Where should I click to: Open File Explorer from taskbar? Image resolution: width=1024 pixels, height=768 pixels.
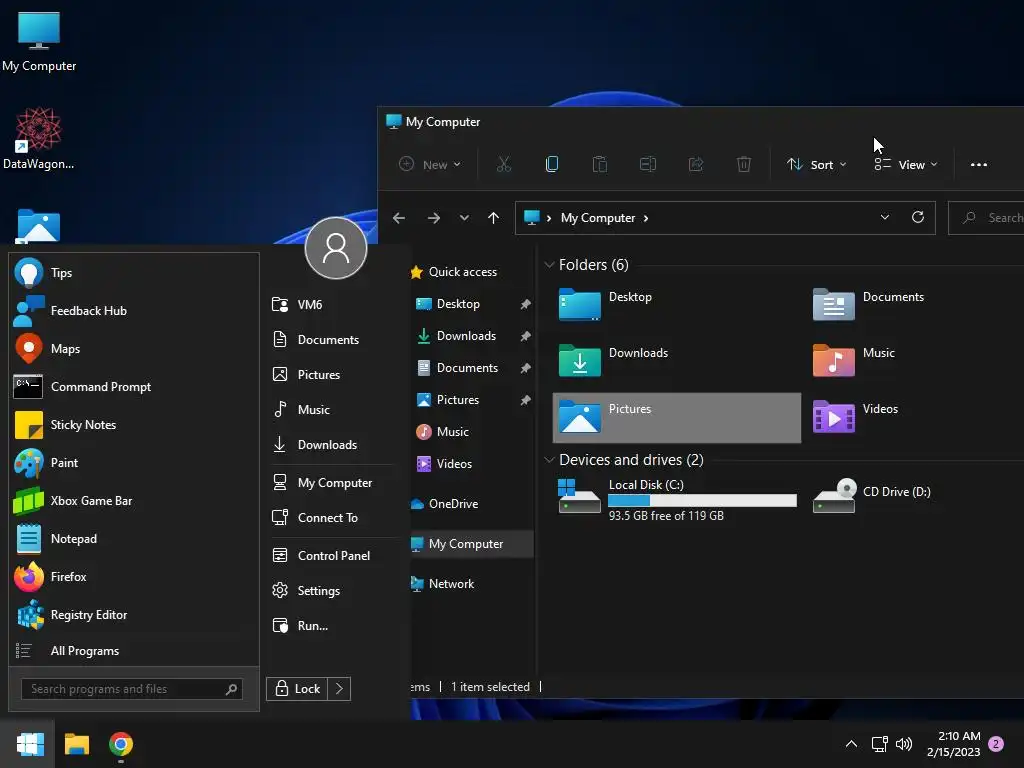tap(76, 744)
